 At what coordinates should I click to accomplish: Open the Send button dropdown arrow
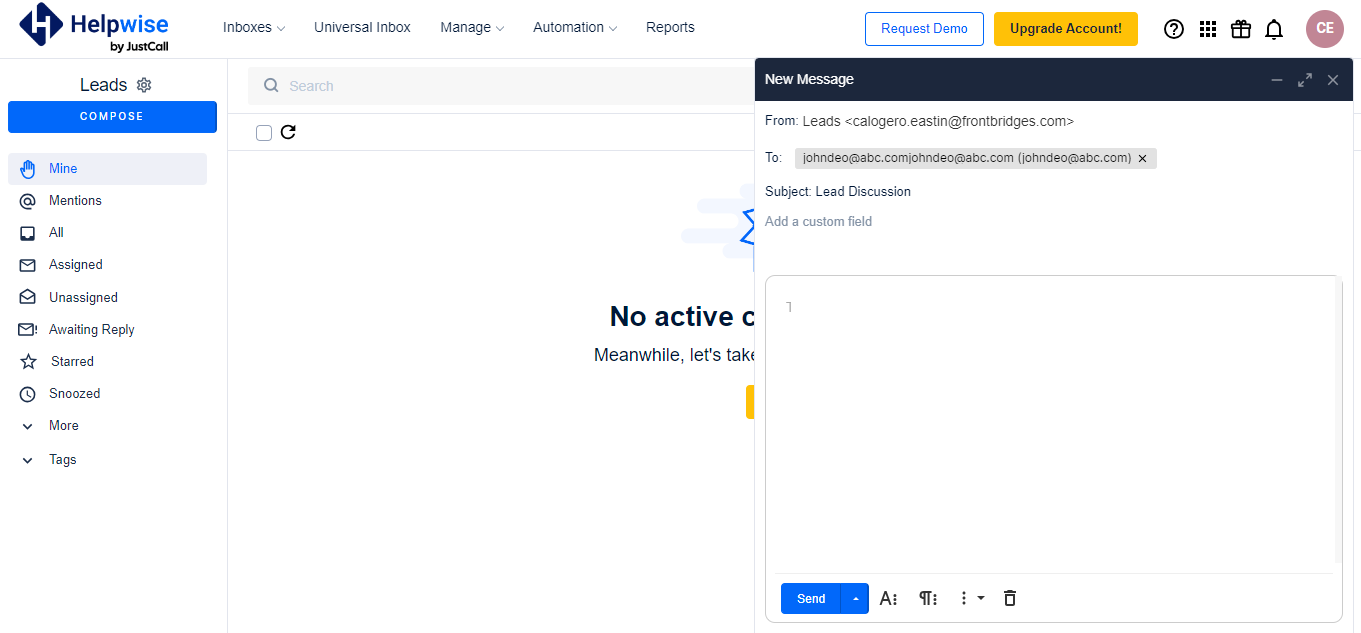click(x=855, y=598)
